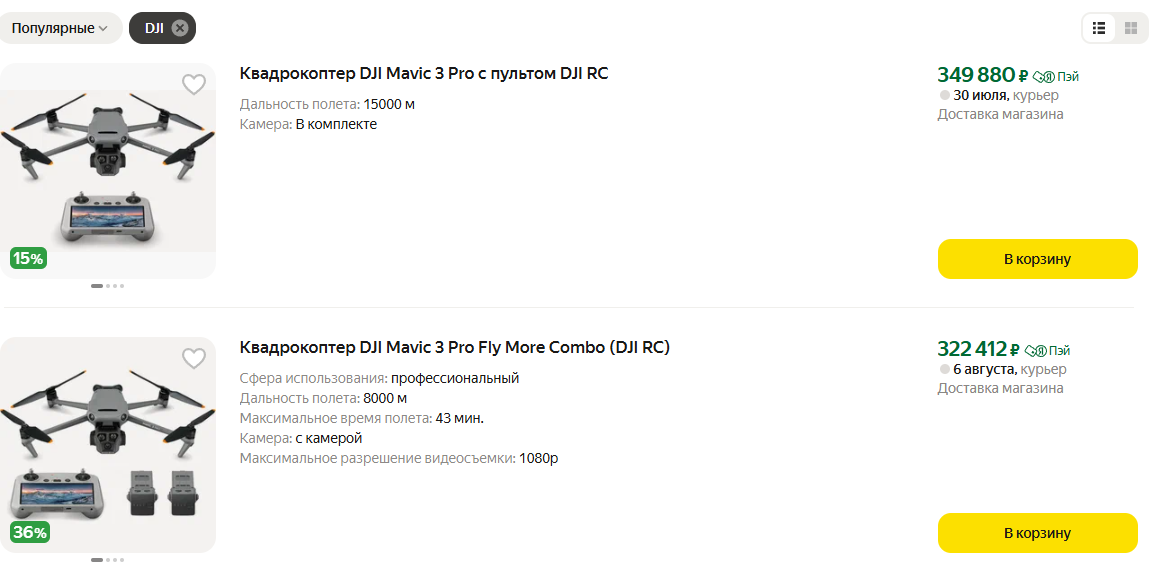1159x563 pixels.
Task: Open the DJI Mavic 3 Pro с пультом DJI RC title
Action: 424,73
